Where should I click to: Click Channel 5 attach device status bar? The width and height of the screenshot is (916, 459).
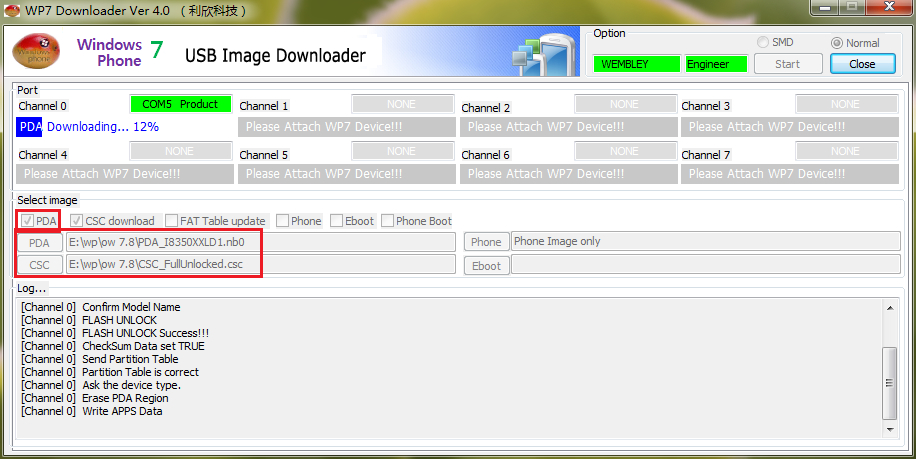pyautogui.click(x=347, y=174)
